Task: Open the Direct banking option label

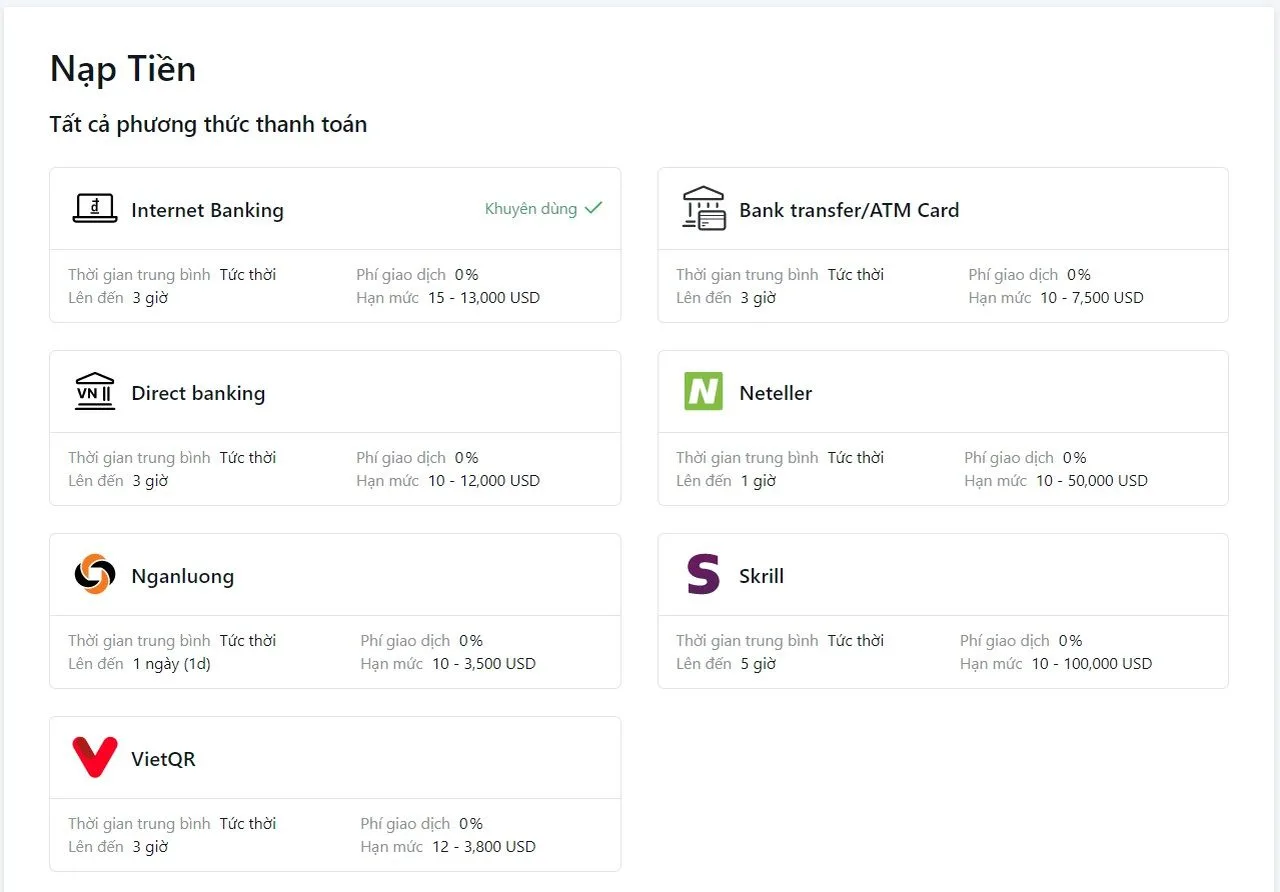Action: (198, 393)
